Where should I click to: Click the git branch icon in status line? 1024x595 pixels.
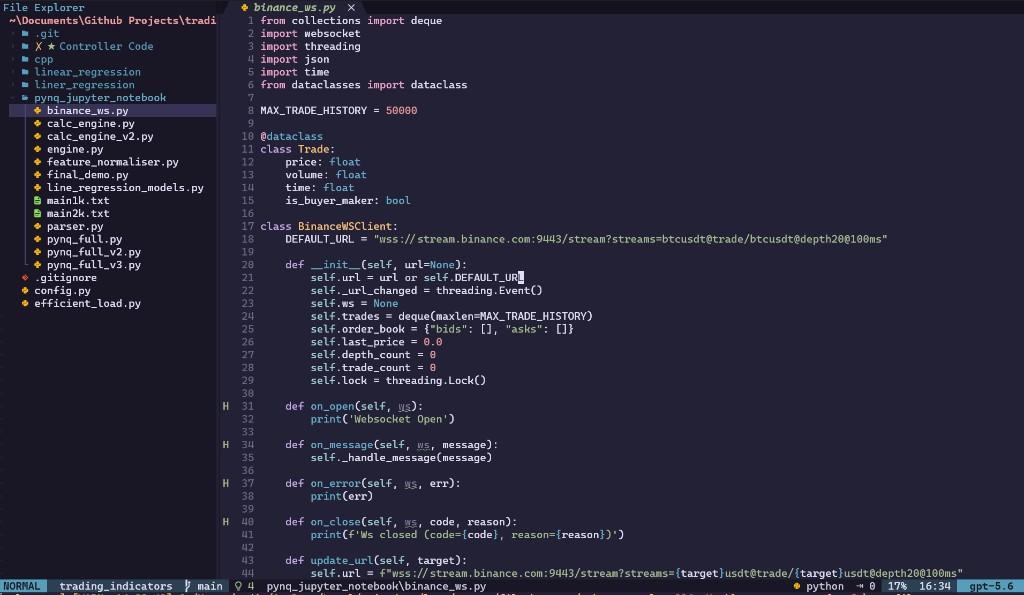[x=187, y=586]
